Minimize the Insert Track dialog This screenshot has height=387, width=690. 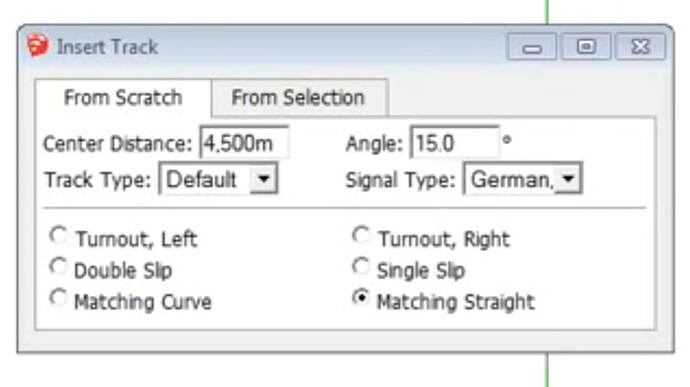(x=532, y=47)
